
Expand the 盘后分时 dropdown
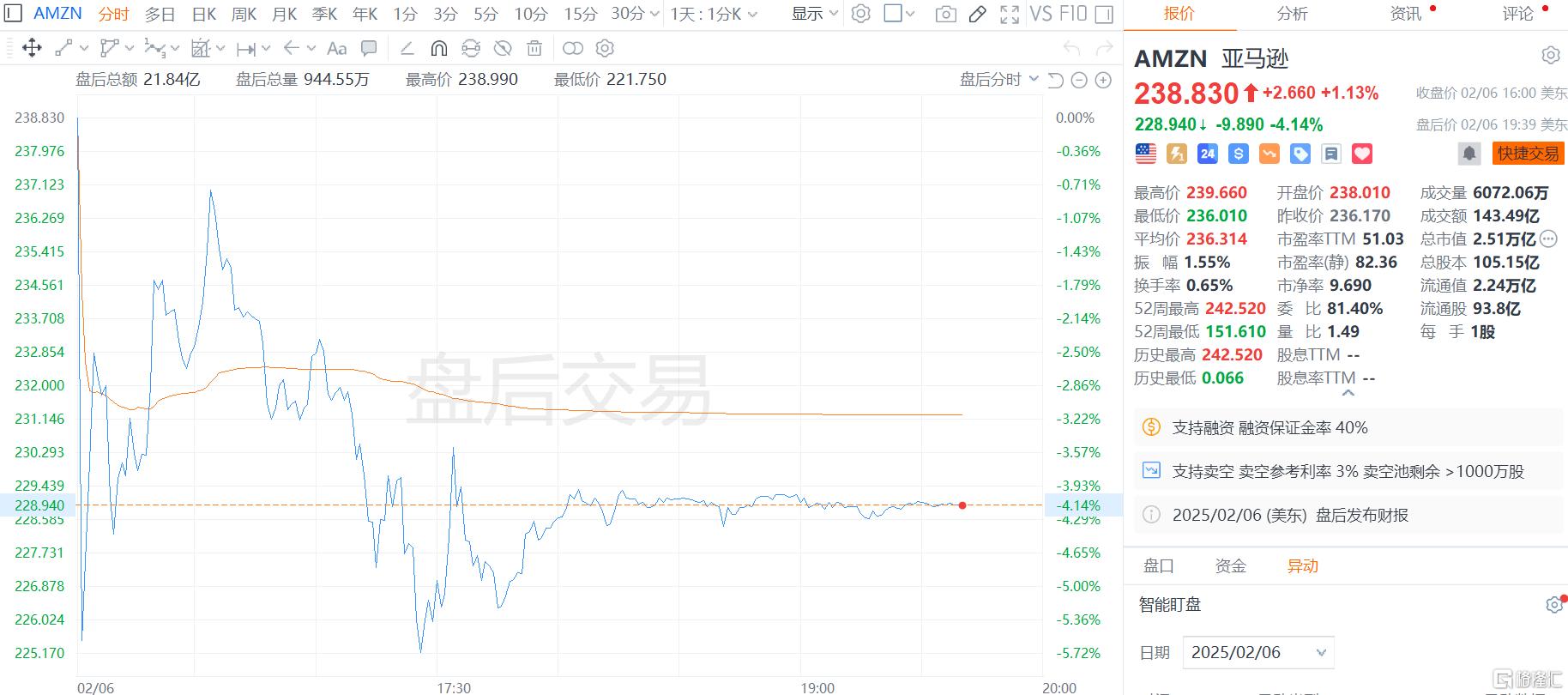click(998, 80)
